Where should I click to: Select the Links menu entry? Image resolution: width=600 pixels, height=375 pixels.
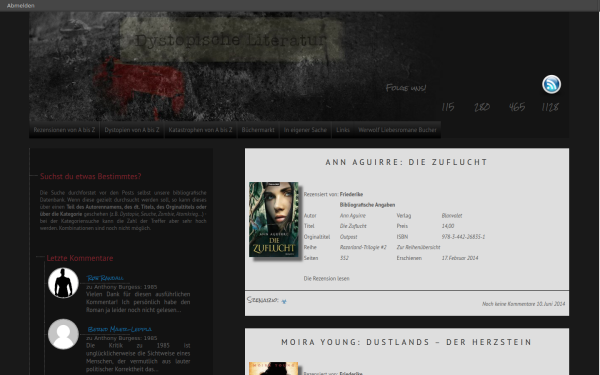click(x=343, y=130)
